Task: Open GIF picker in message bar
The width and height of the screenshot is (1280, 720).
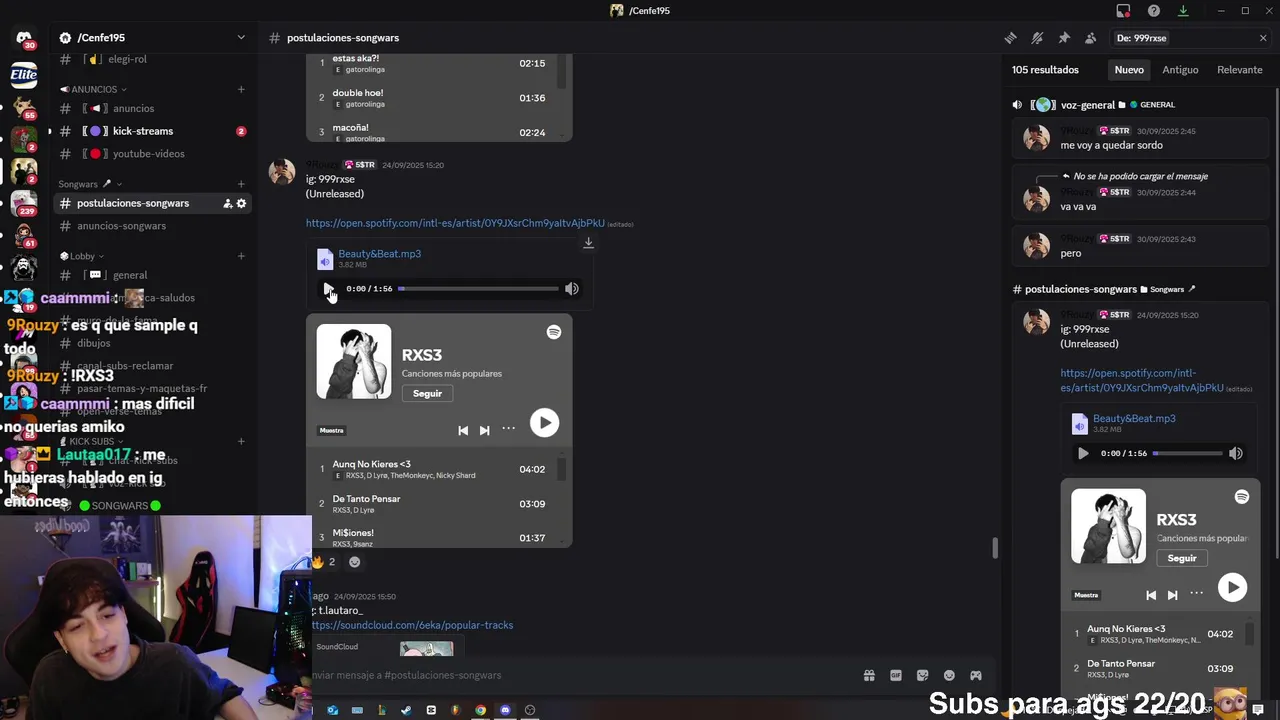Action: pyautogui.click(x=896, y=675)
